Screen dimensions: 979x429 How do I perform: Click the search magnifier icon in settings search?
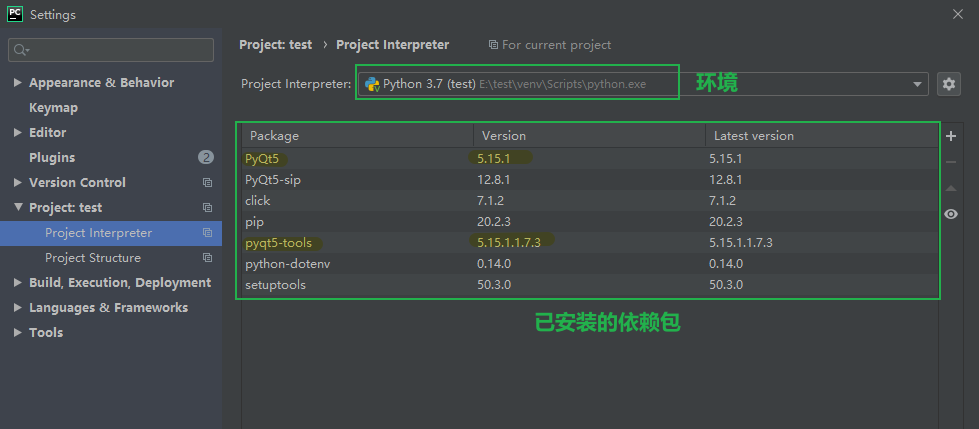[x=21, y=50]
